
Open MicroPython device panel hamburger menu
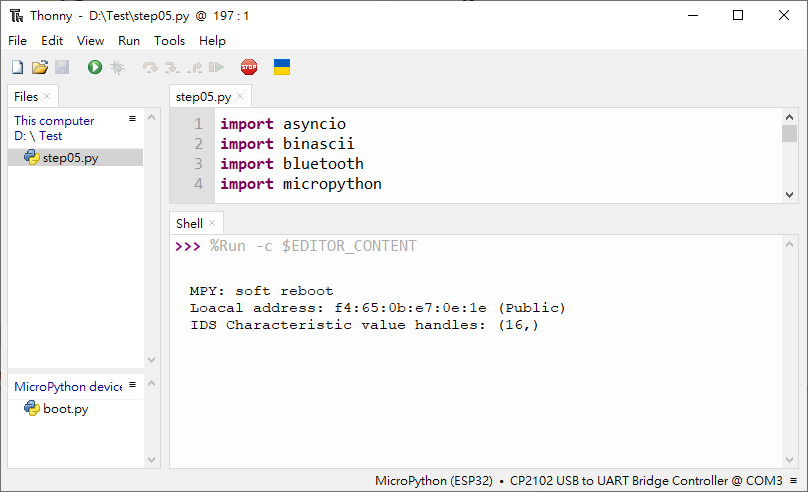coord(132,384)
